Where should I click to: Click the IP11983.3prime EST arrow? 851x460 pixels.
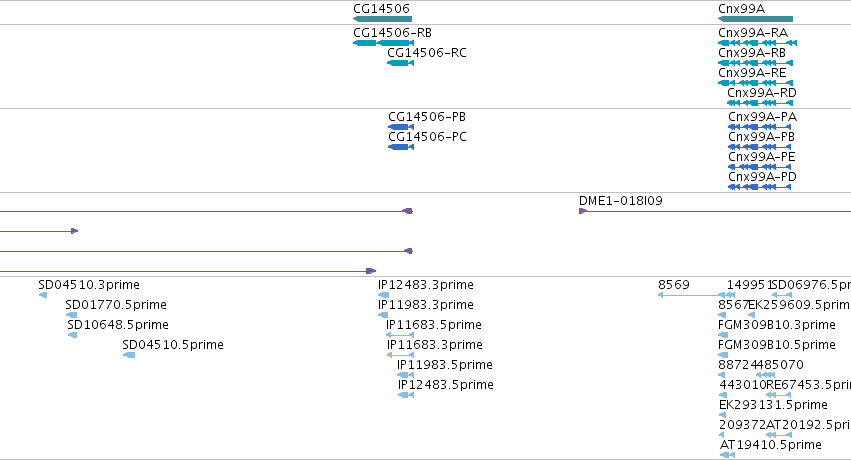coord(383,315)
